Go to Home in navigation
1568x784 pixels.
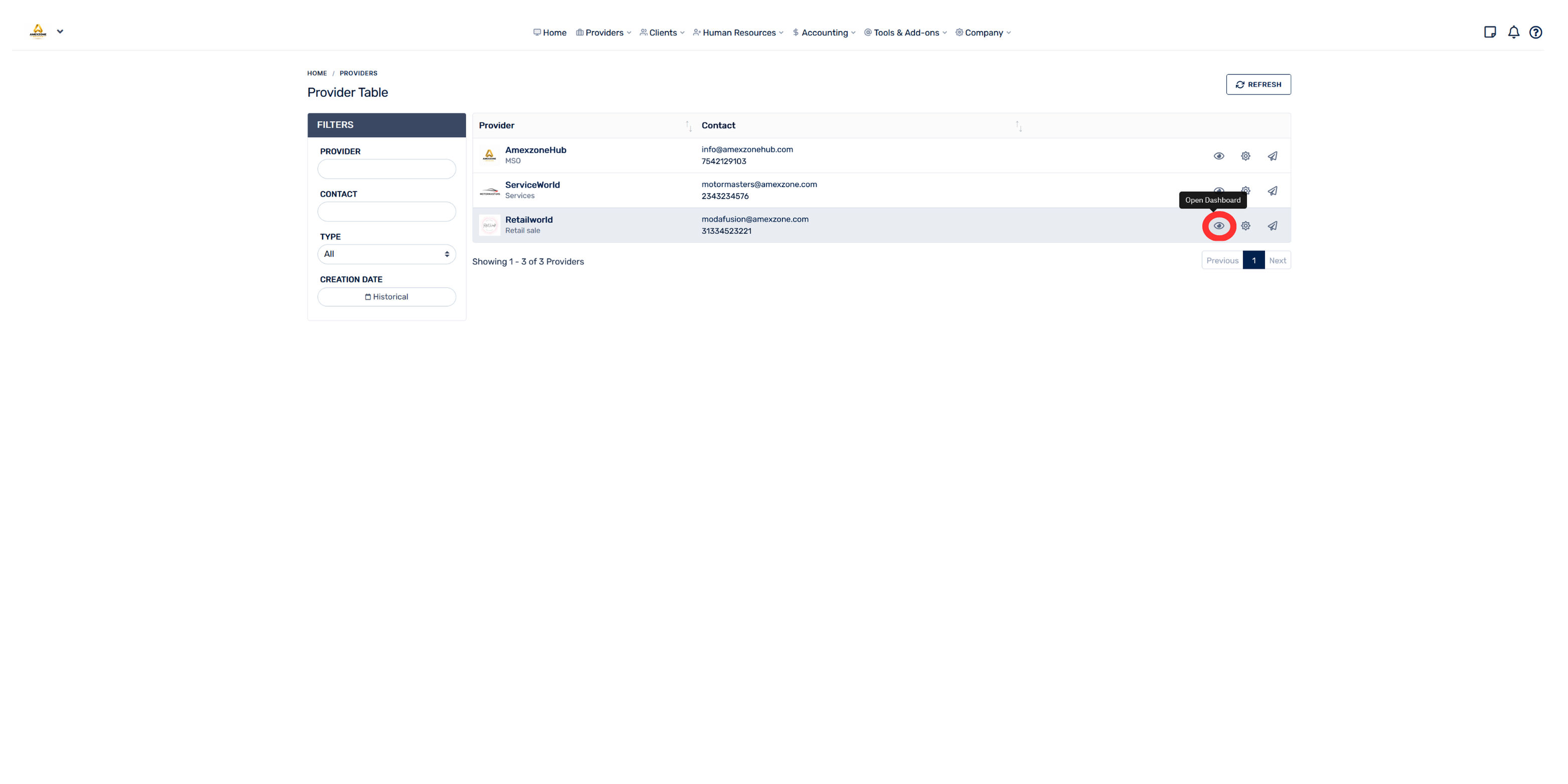coord(549,33)
